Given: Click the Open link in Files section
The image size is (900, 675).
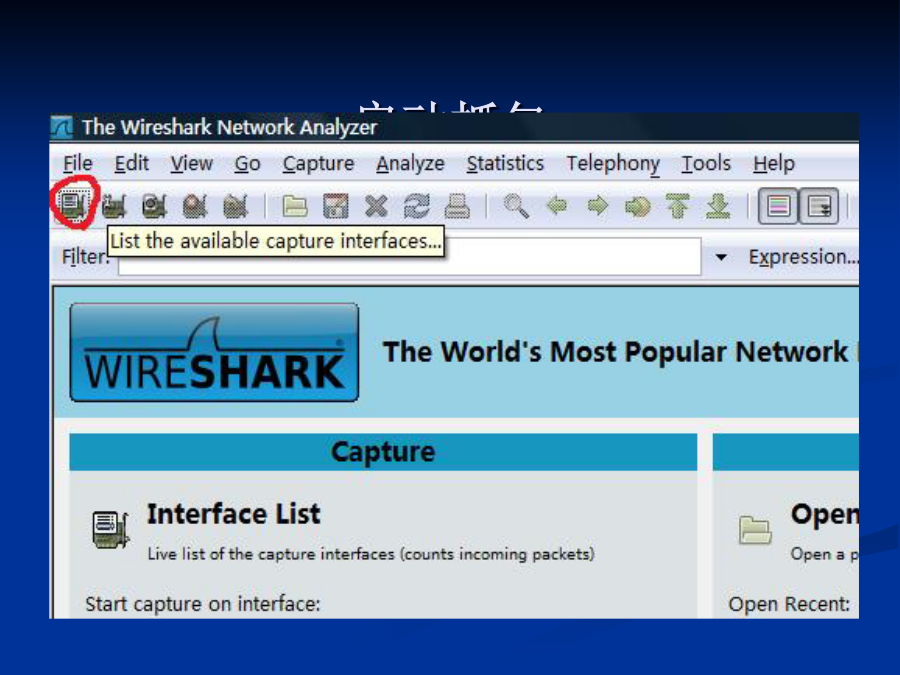Looking at the screenshot, I should click(825, 514).
